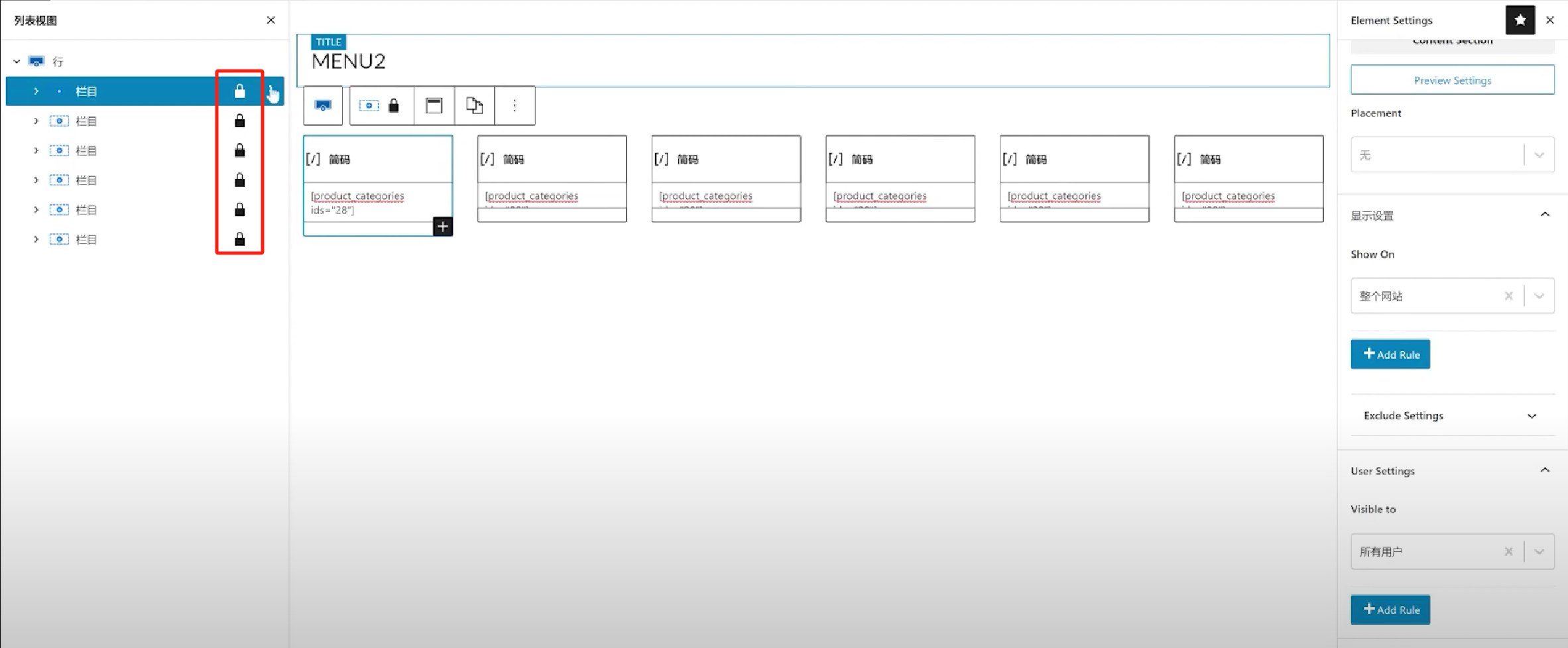Expand the second 栏目 row in list view

click(36, 121)
